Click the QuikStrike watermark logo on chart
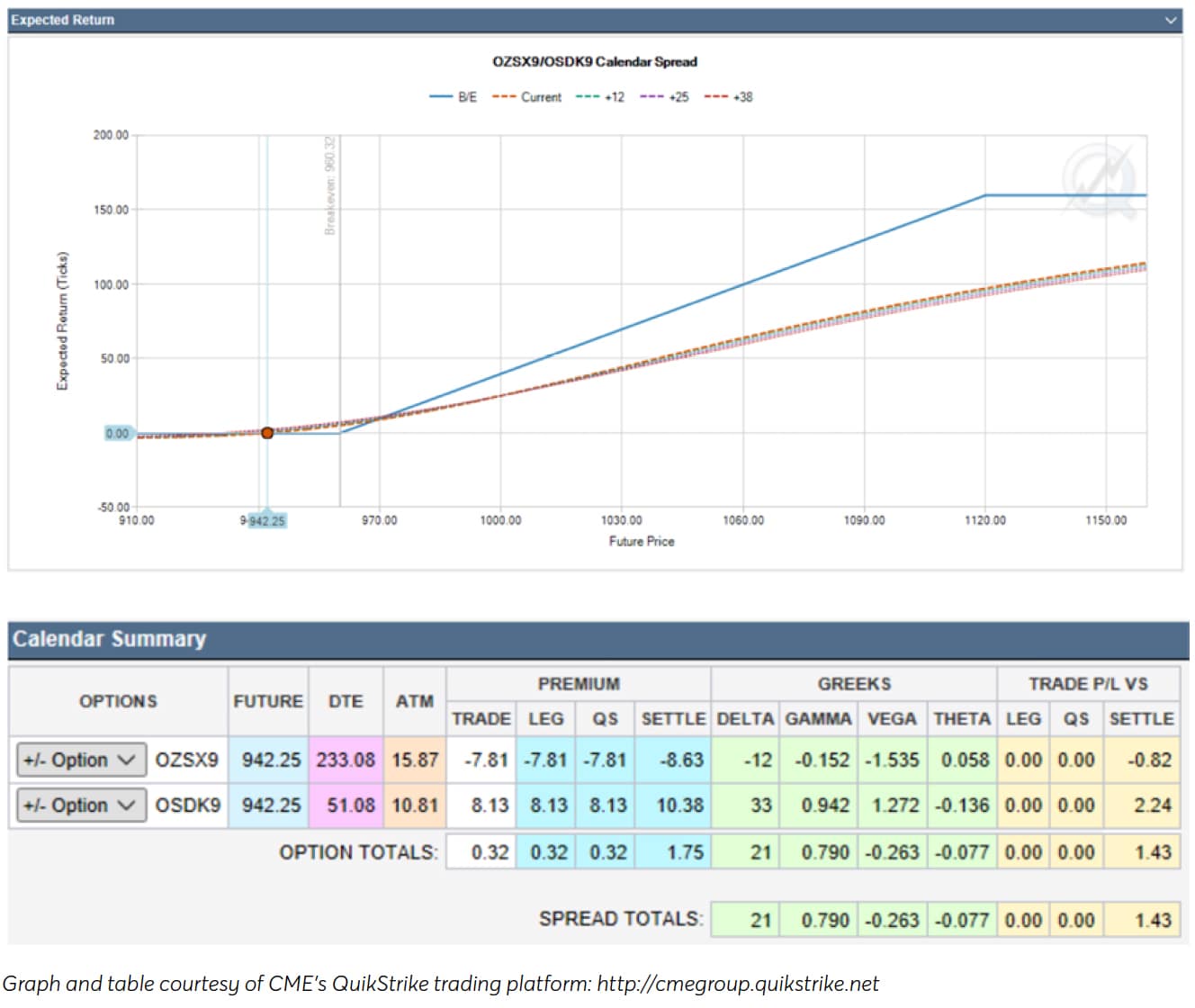 pos(1098,180)
